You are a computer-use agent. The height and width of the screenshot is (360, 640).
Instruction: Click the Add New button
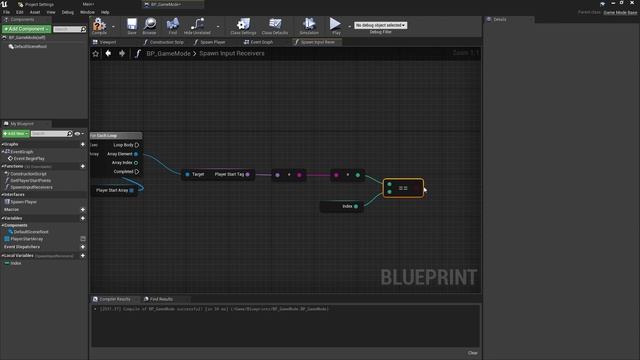click(x=16, y=133)
